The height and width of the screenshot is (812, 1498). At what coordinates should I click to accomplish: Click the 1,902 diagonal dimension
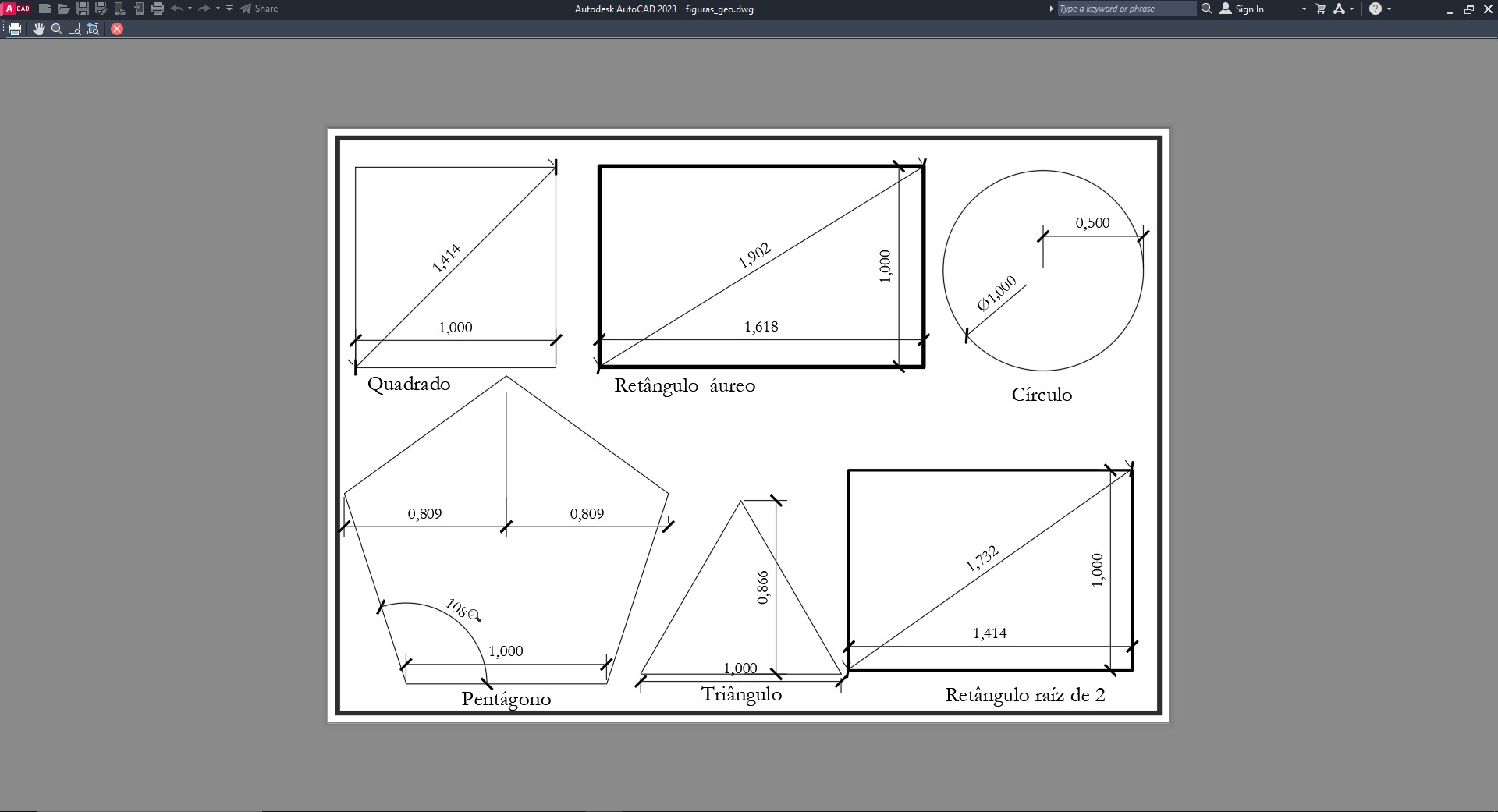click(x=754, y=255)
